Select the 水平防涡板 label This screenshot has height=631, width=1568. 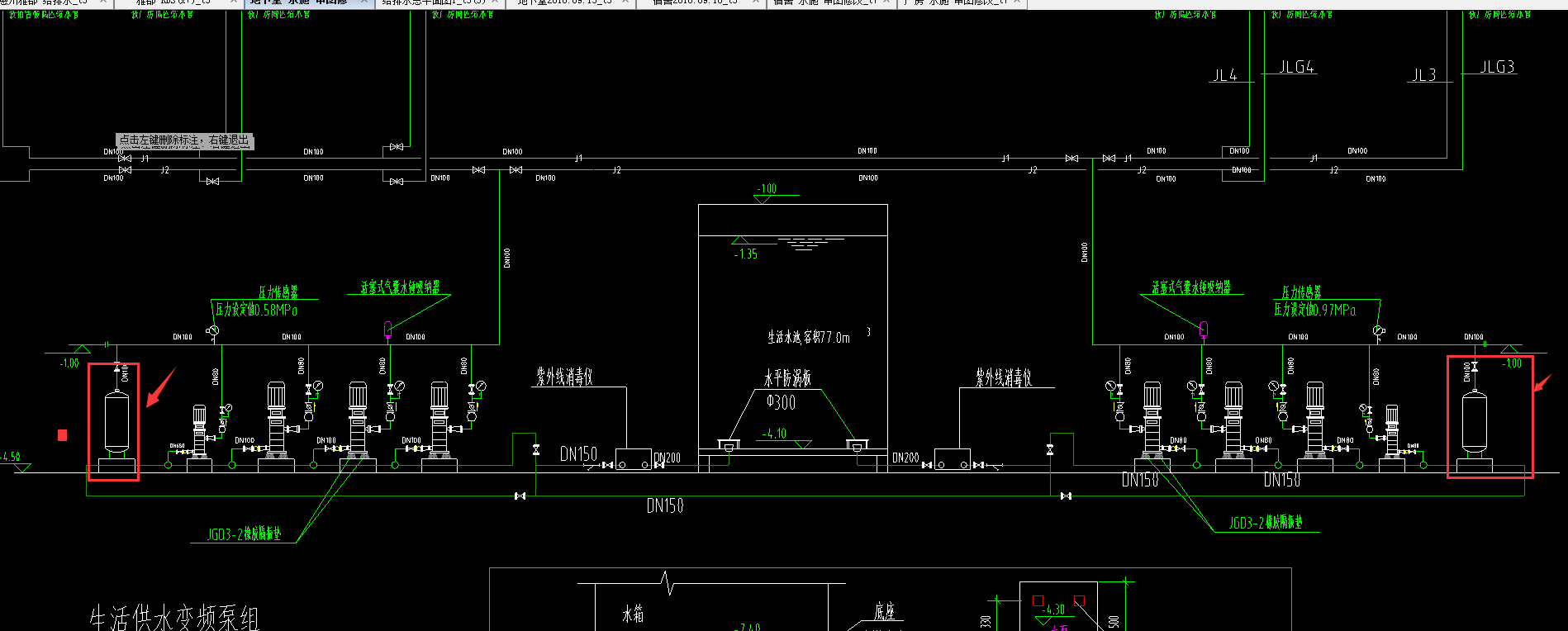787,378
